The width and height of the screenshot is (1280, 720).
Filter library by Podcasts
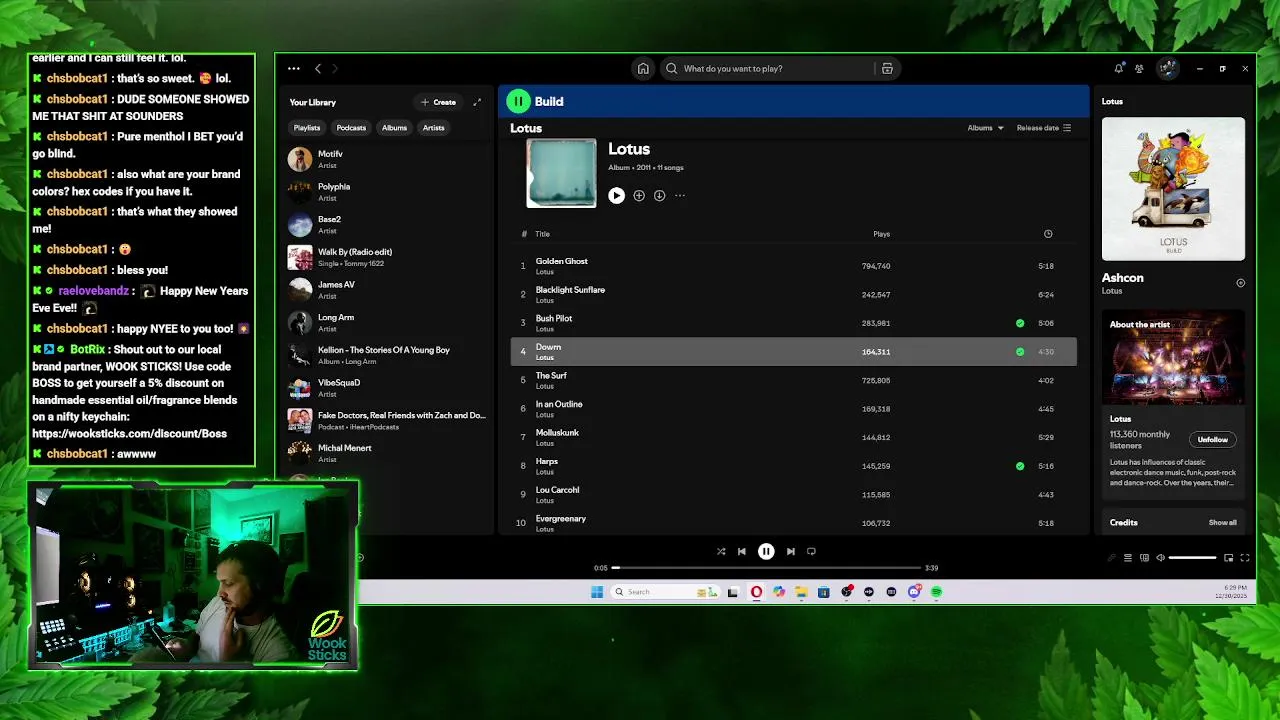coord(351,128)
